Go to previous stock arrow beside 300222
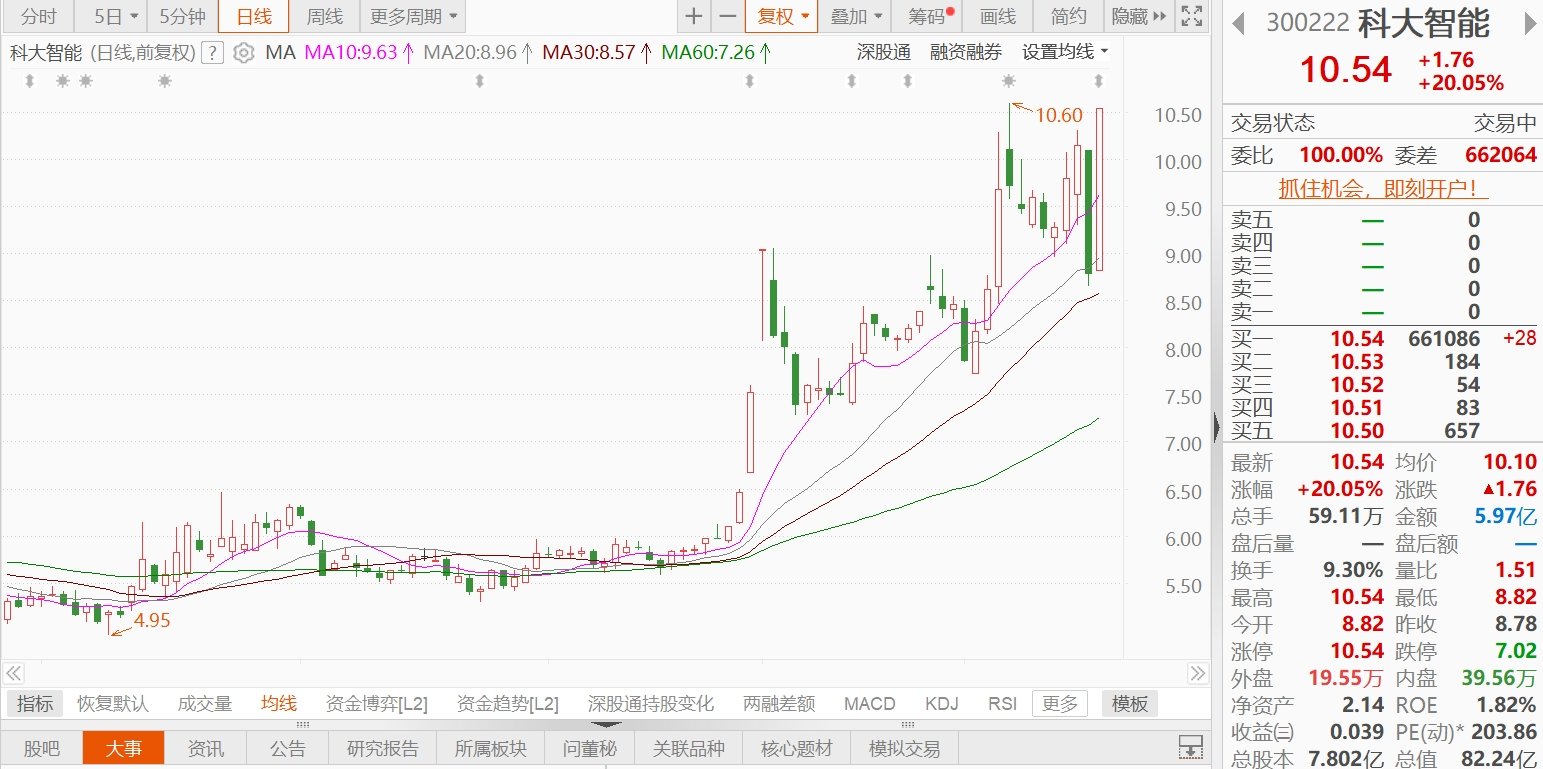The image size is (1543, 769). click(x=1239, y=23)
